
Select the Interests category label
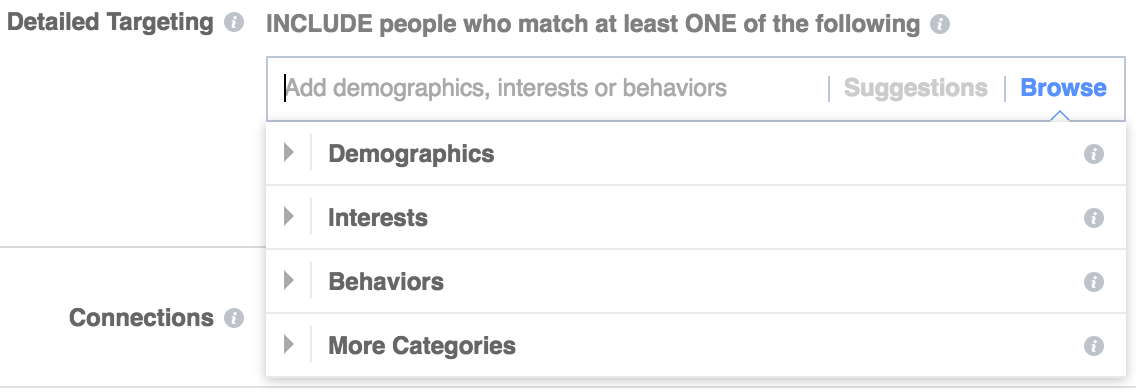(377, 217)
